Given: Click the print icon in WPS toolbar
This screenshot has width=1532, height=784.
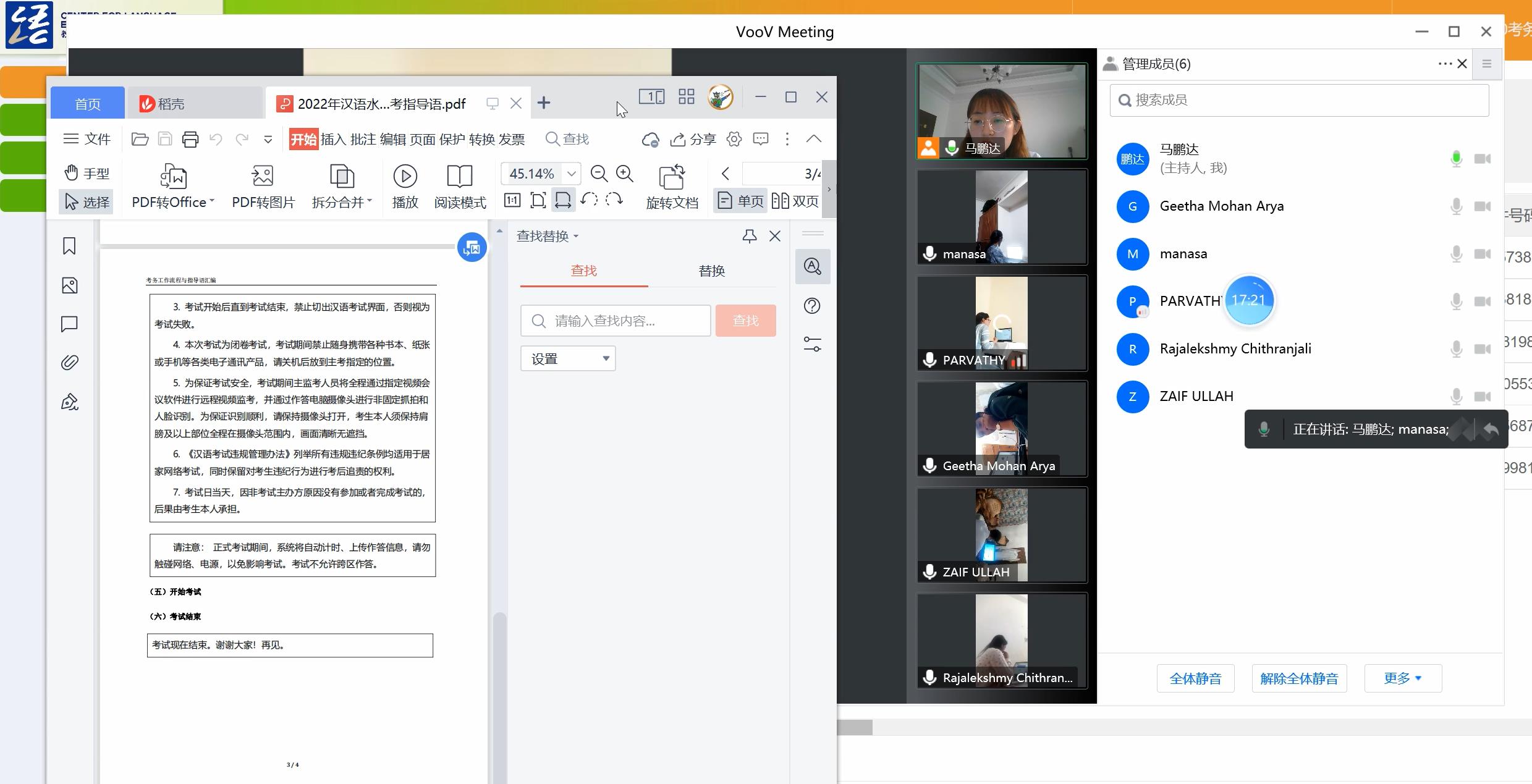Looking at the screenshot, I should pyautogui.click(x=190, y=139).
